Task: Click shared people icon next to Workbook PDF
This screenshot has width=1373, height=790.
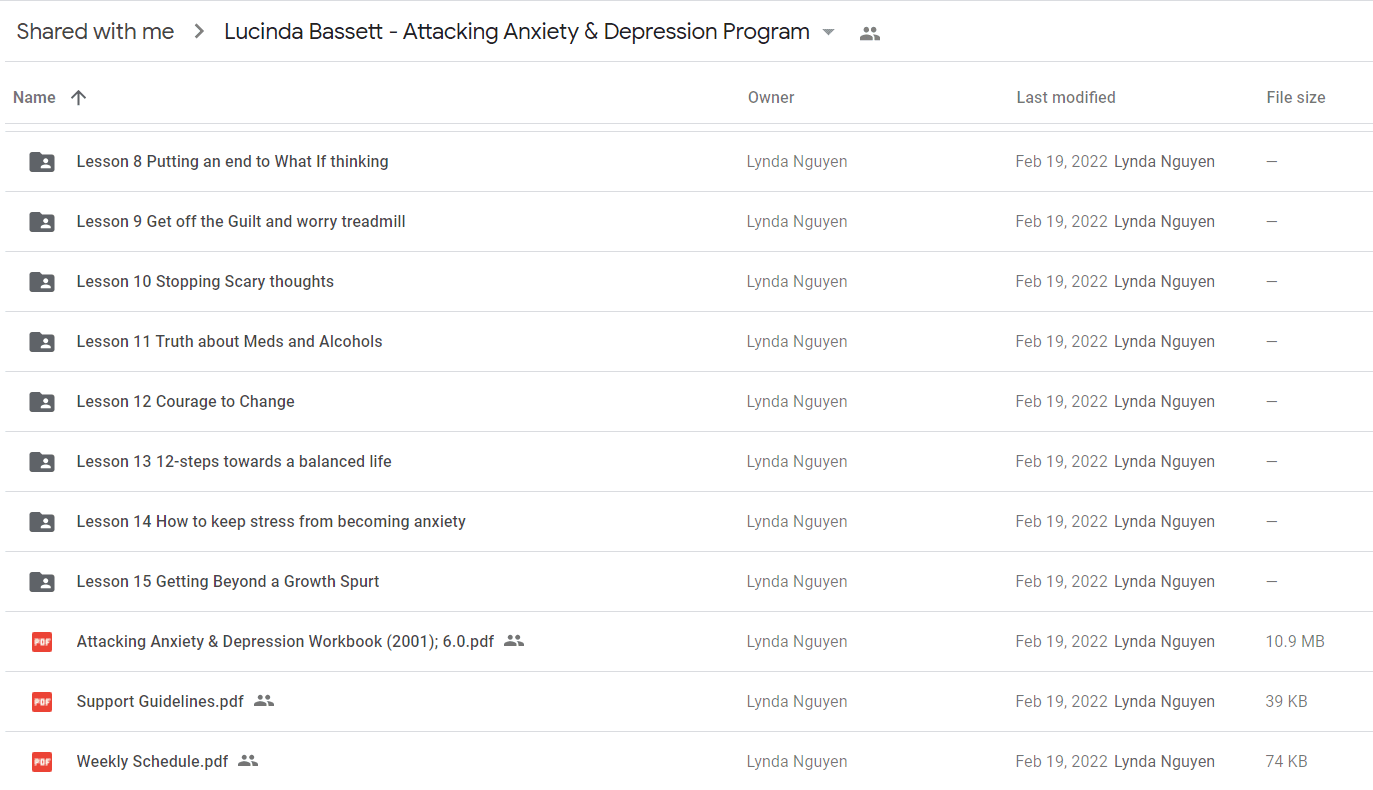Action: click(514, 641)
